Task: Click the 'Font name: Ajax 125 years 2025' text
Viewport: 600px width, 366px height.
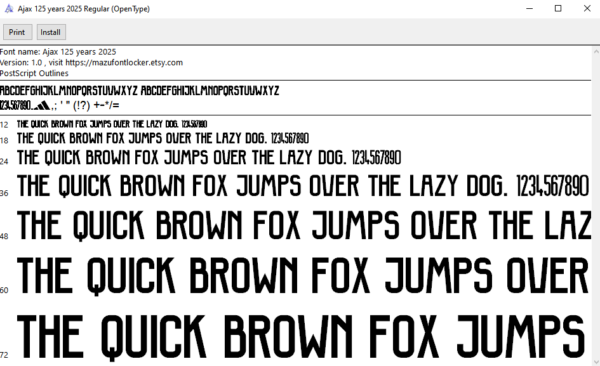Action: click(x=58, y=52)
